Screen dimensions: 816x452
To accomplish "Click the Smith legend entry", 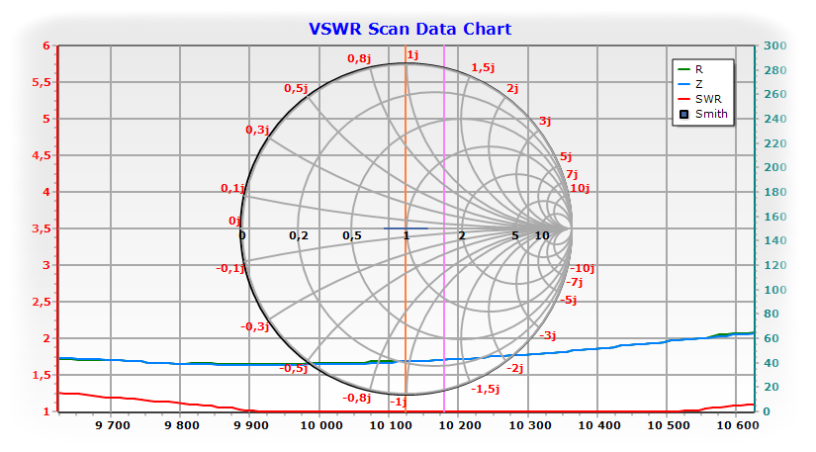I will 703,114.
